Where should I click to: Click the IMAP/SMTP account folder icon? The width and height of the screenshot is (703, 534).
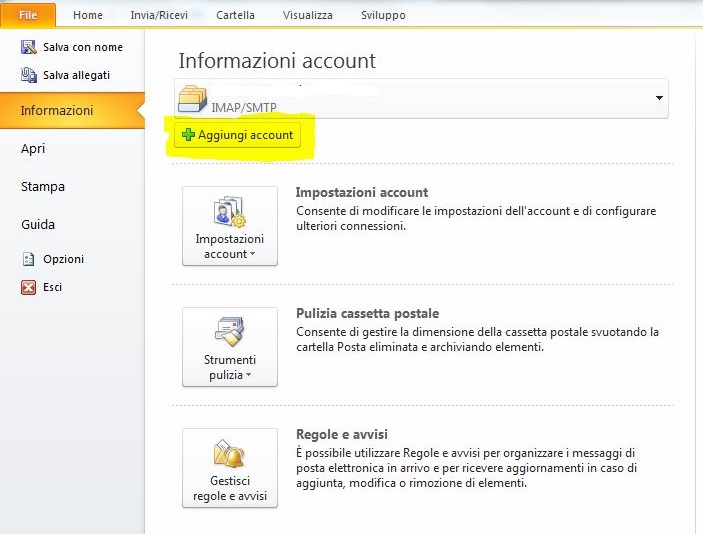[x=193, y=100]
